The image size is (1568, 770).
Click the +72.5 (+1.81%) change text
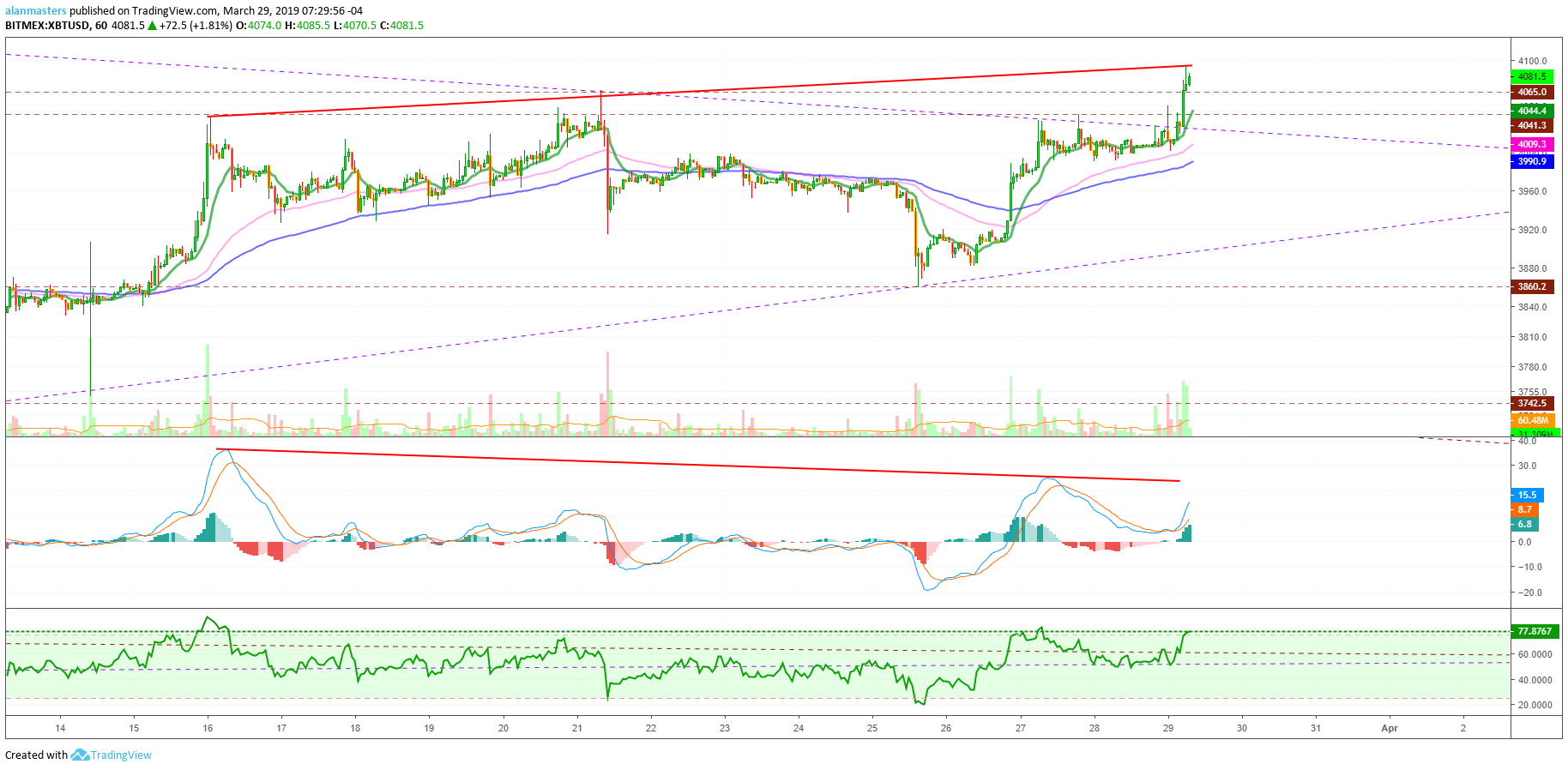pyautogui.click(x=196, y=26)
